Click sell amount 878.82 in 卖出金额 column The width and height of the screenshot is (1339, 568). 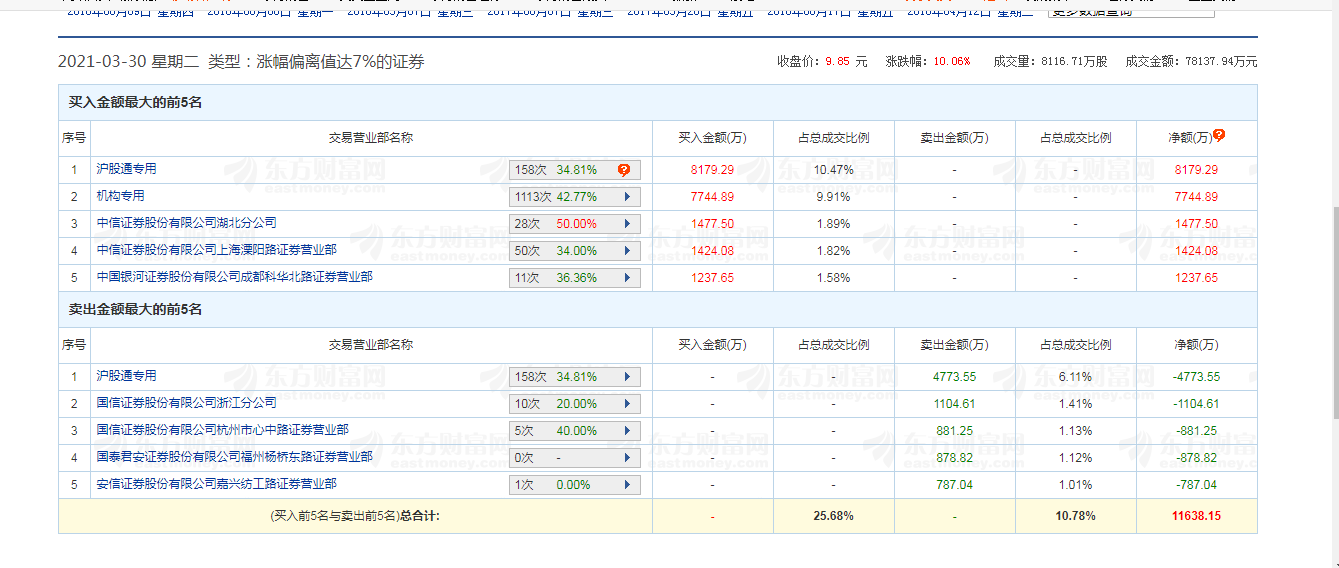point(954,458)
